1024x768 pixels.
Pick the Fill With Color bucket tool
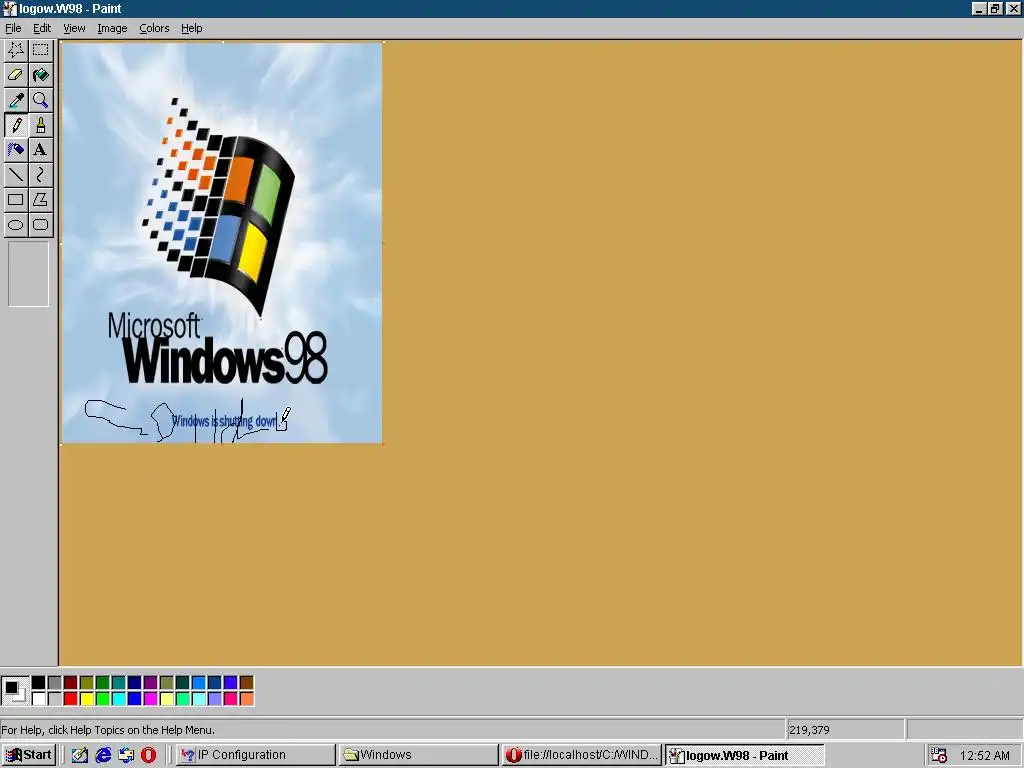(x=40, y=74)
